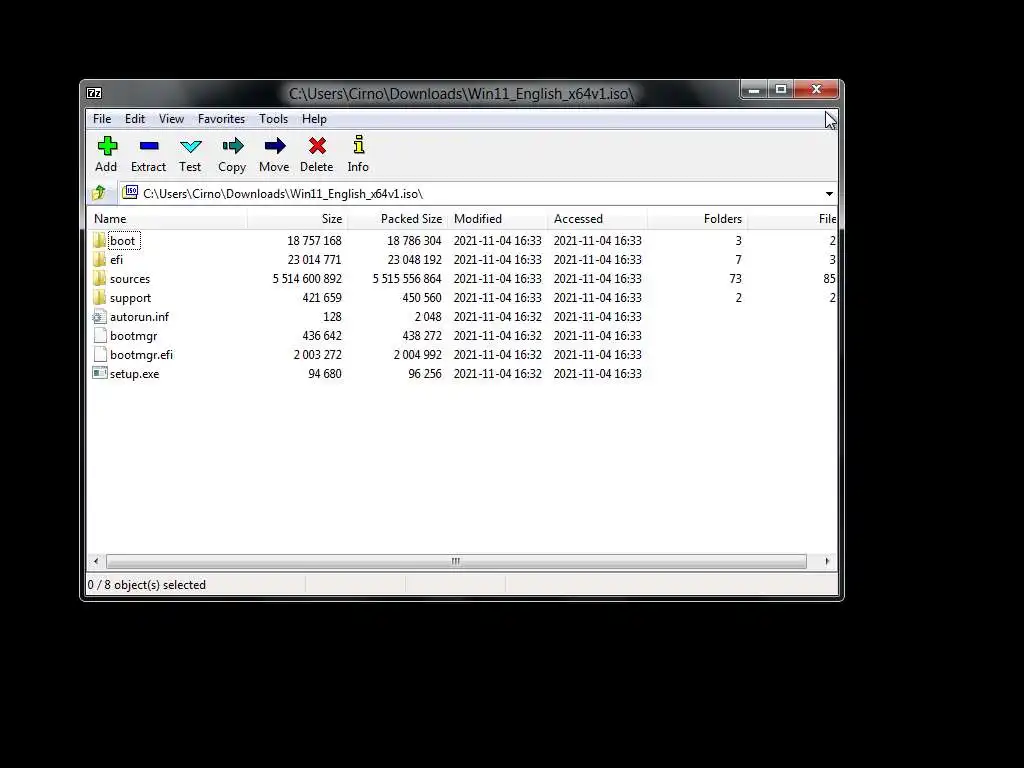Click the Test archive icon
Screen dimensions: 1024x768
click(191, 146)
